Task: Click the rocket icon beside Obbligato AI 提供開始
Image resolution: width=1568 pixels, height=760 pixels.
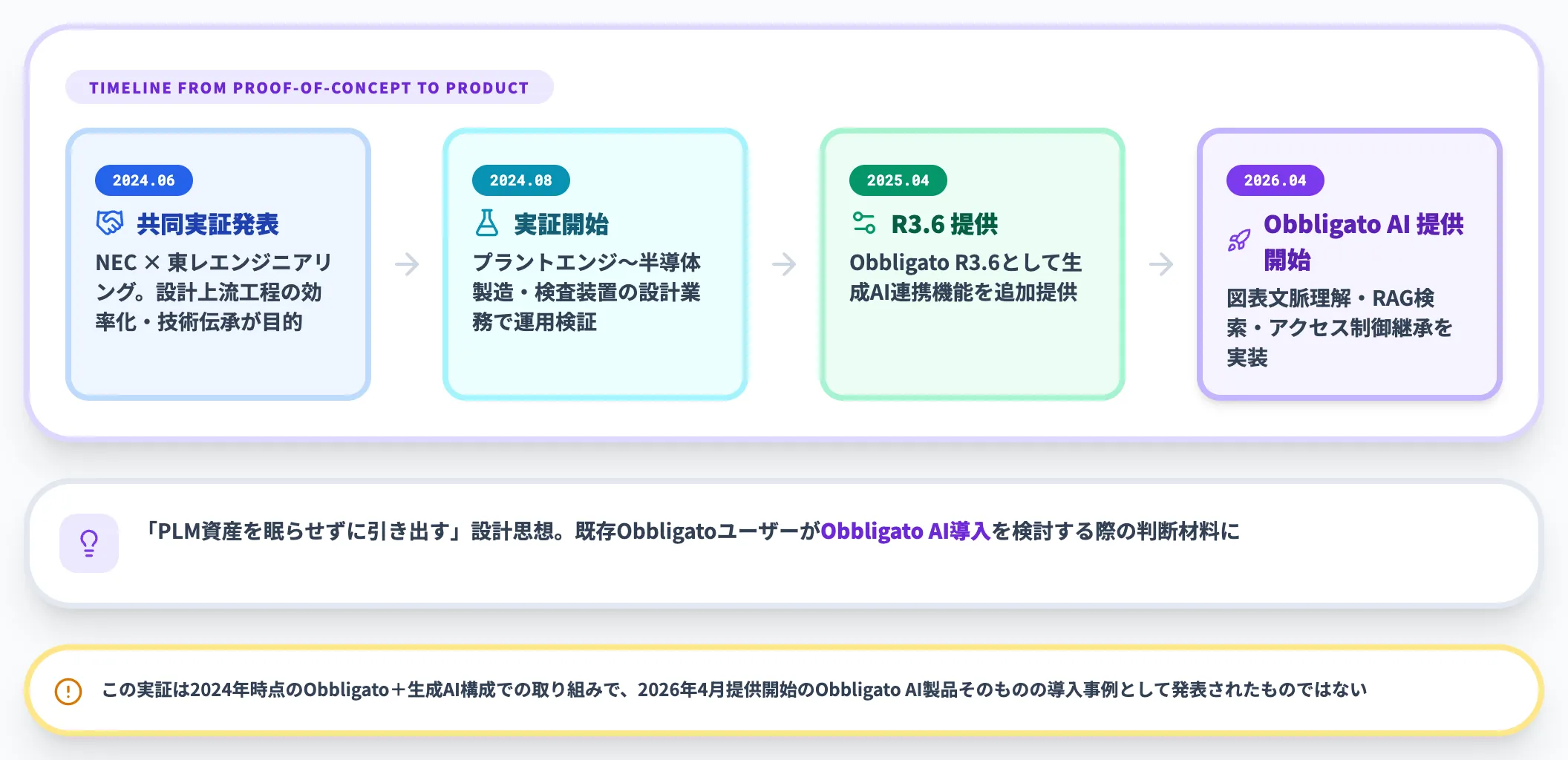Action: click(1239, 240)
